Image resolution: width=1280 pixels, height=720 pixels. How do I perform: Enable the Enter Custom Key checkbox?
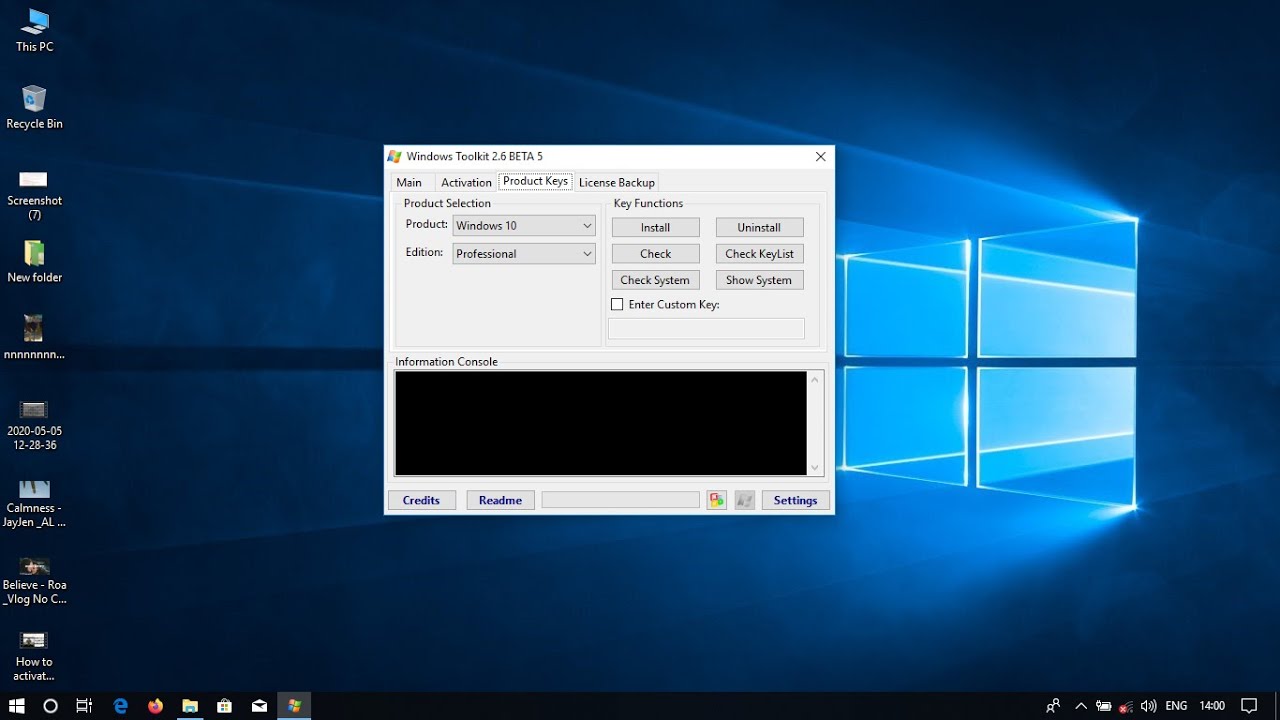[x=617, y=304]
